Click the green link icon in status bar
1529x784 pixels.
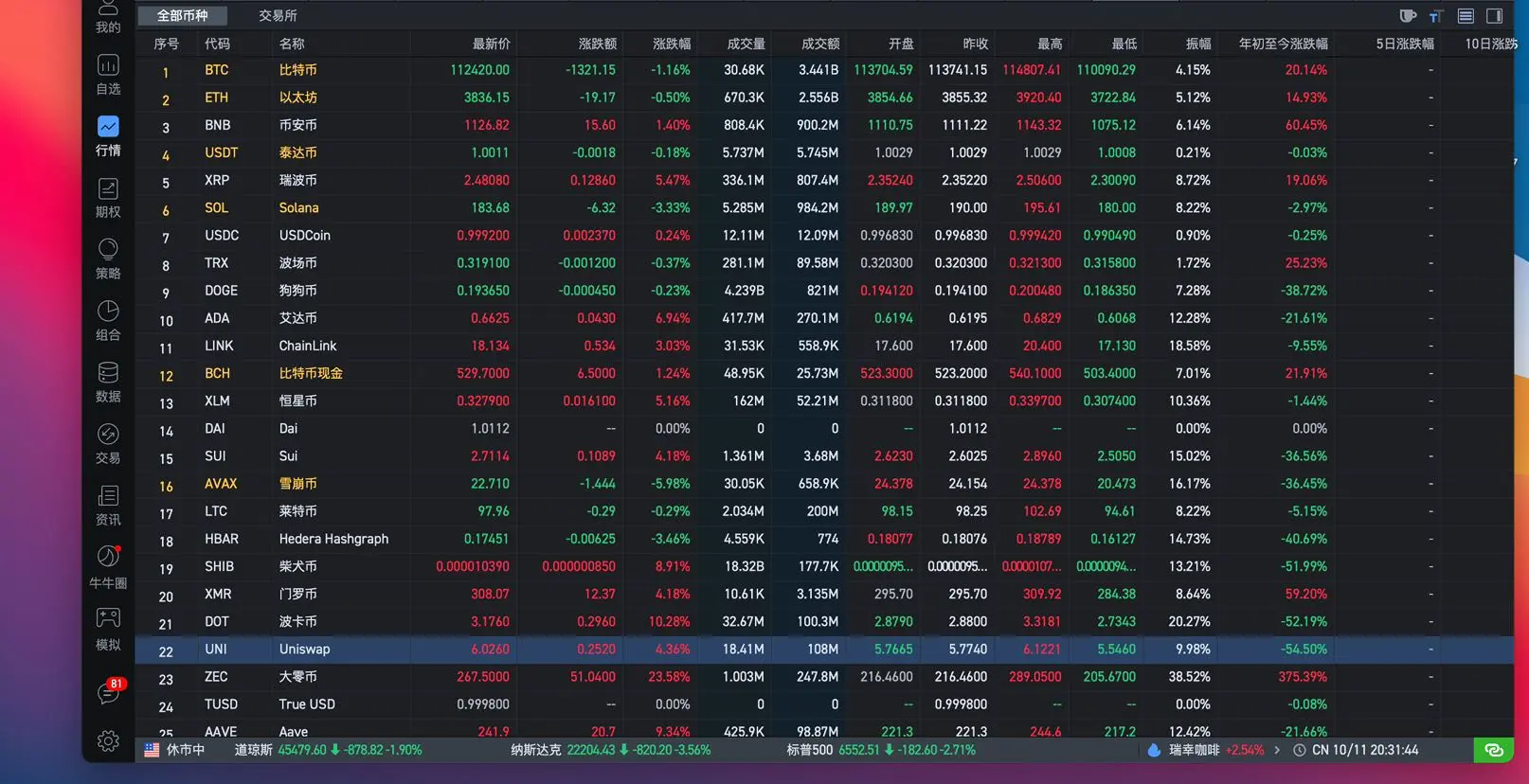[x=1494, y=750]
